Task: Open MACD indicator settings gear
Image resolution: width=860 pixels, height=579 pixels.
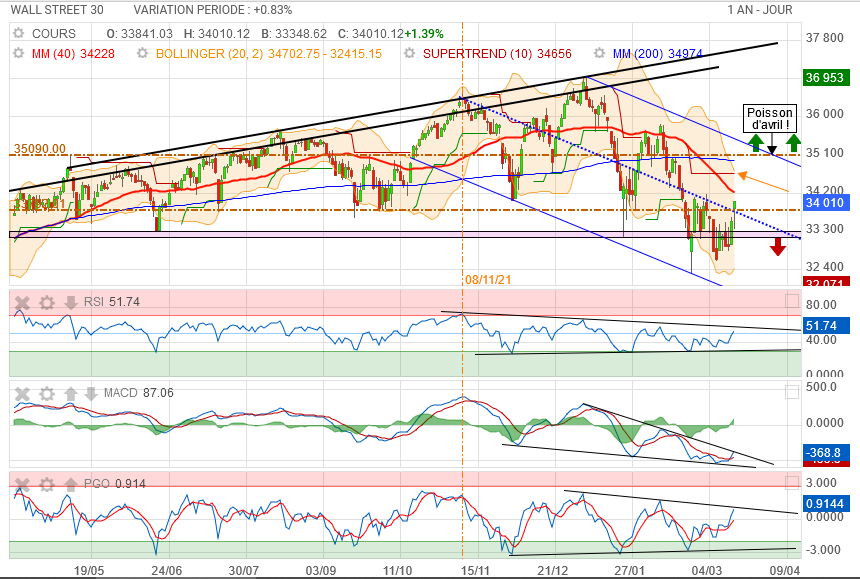Action: [x=47, y=393]
